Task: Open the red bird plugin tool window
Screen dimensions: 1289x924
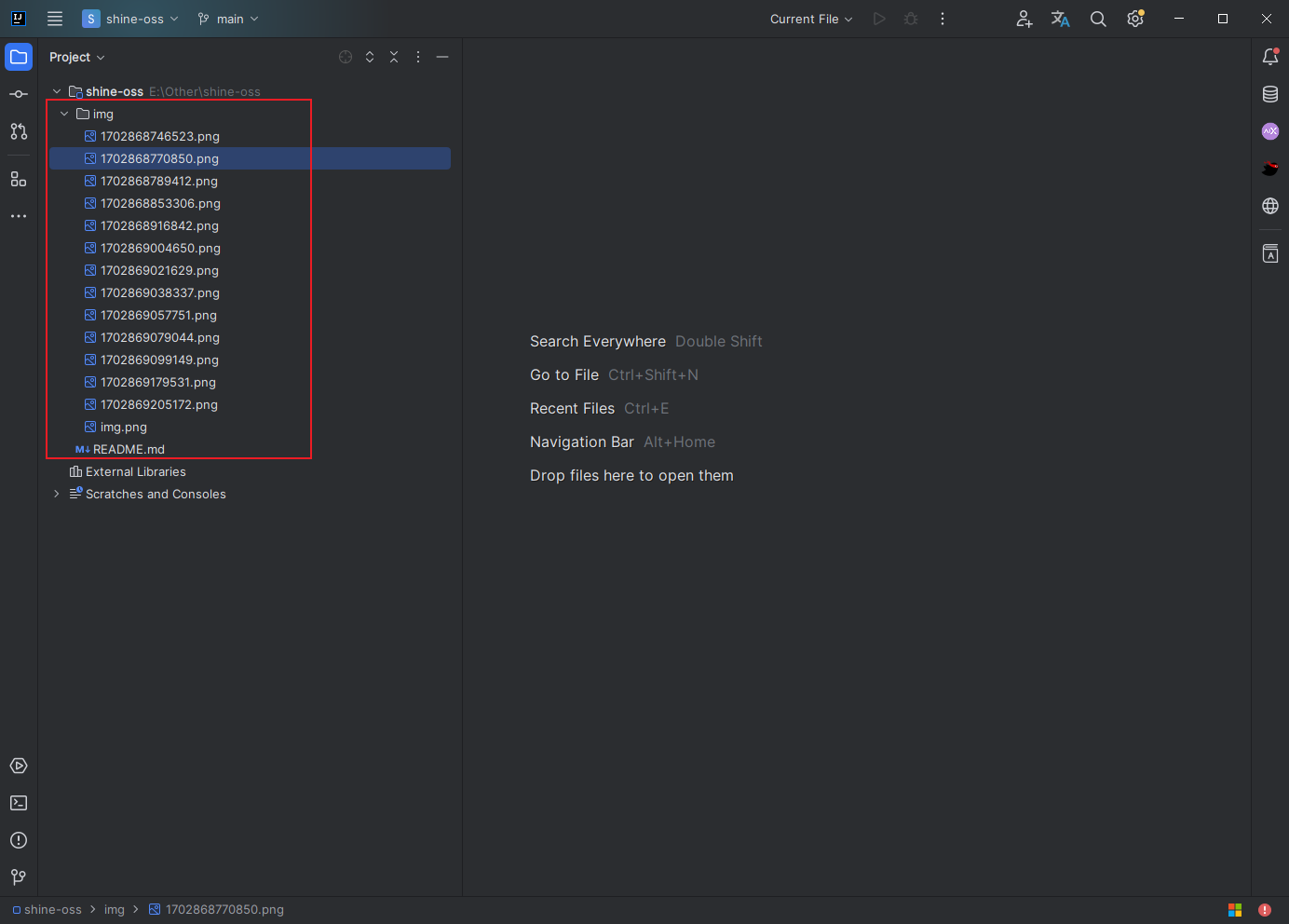Action: 1270,169
